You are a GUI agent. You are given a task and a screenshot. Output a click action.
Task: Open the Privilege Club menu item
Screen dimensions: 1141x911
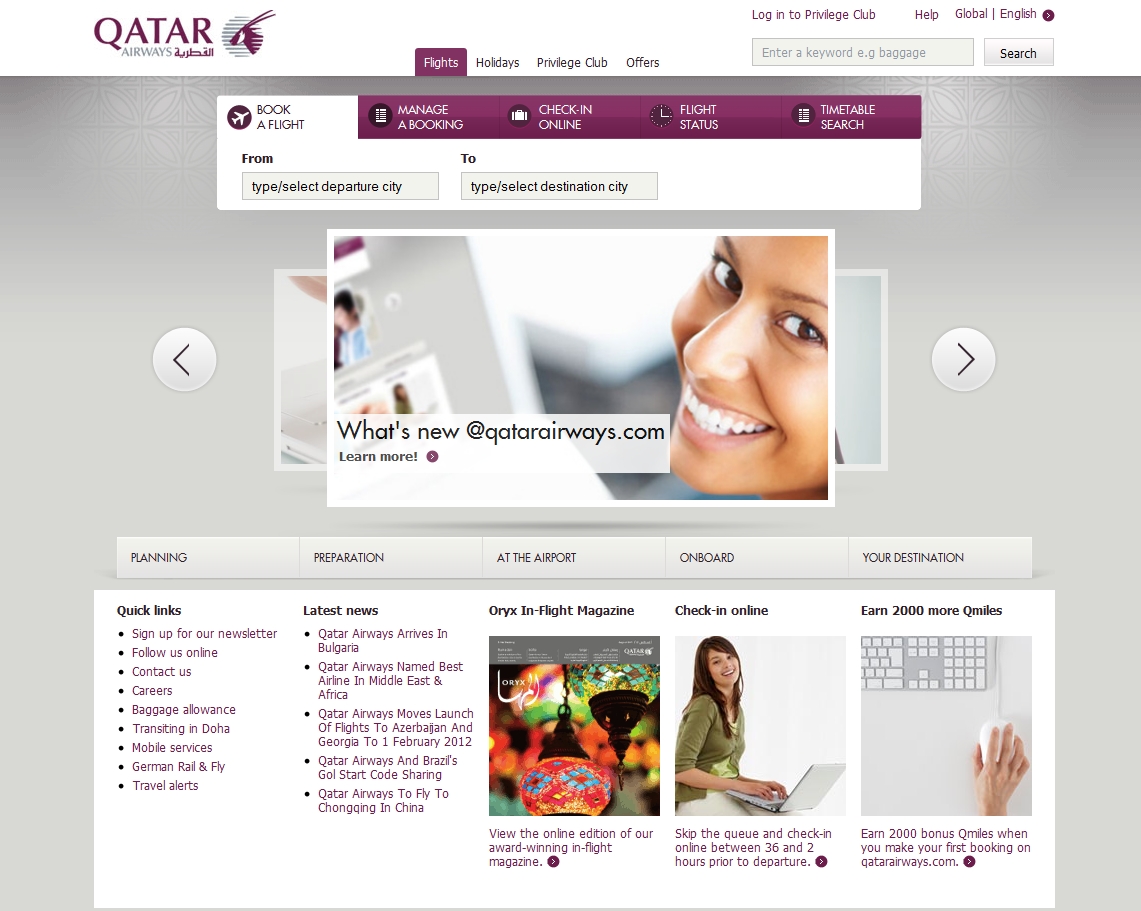pyautogui.click(x=572, y=63)
